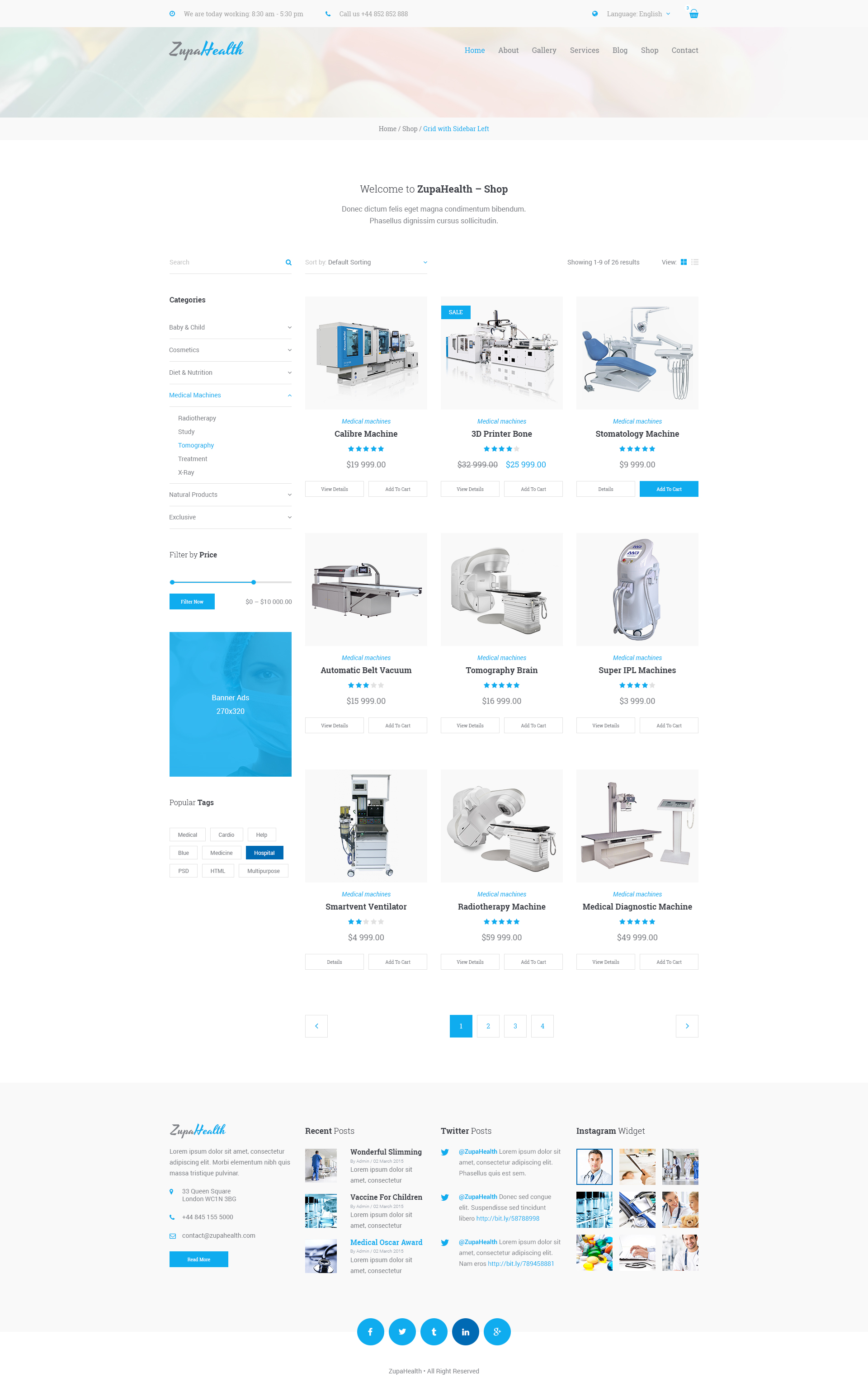Image resolution: width=868 pixels, height=1396 pixels.
Task: Expand the Exclusive category
Action: [x=289, y=517]
